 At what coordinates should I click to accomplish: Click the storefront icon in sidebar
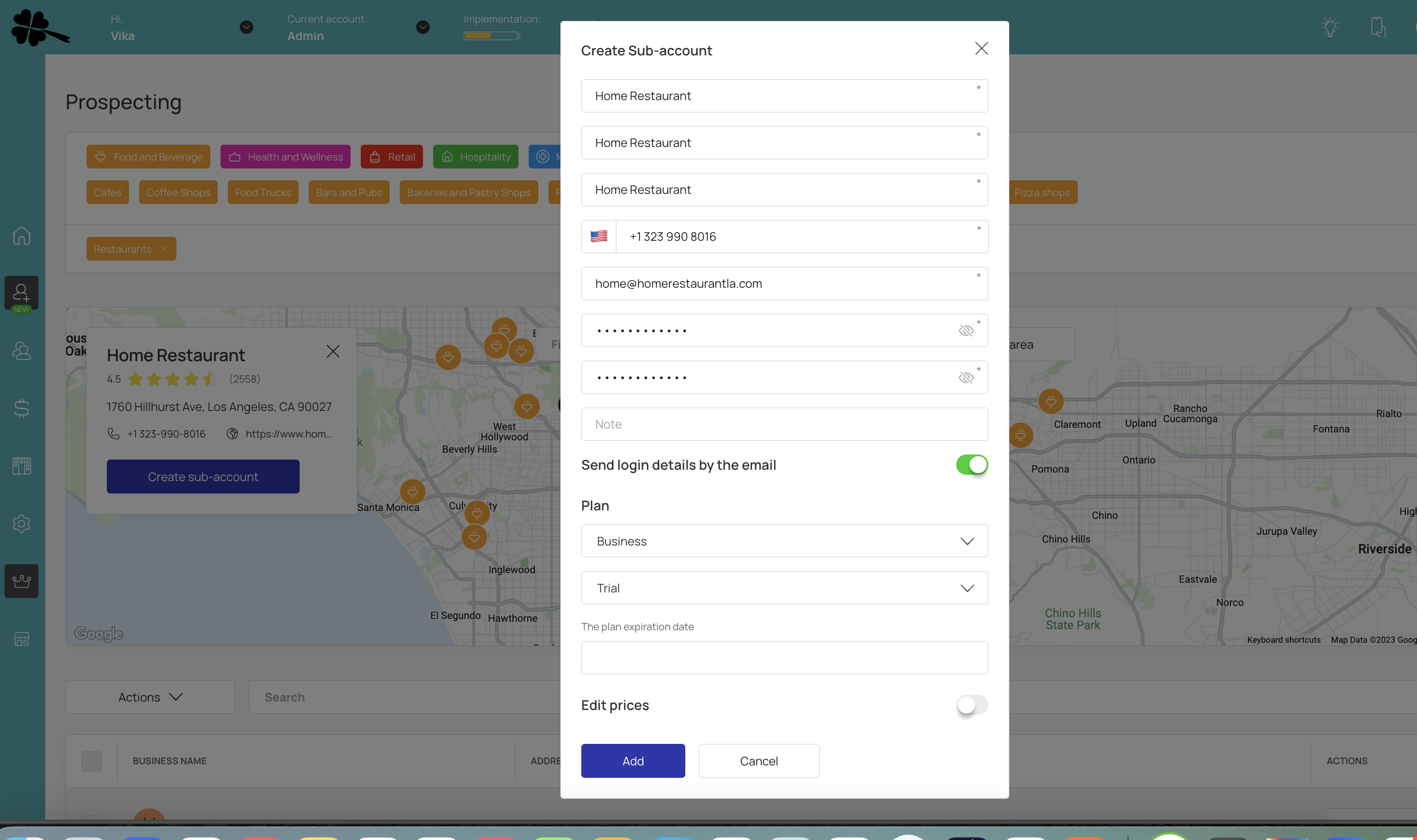click(21, 639)
